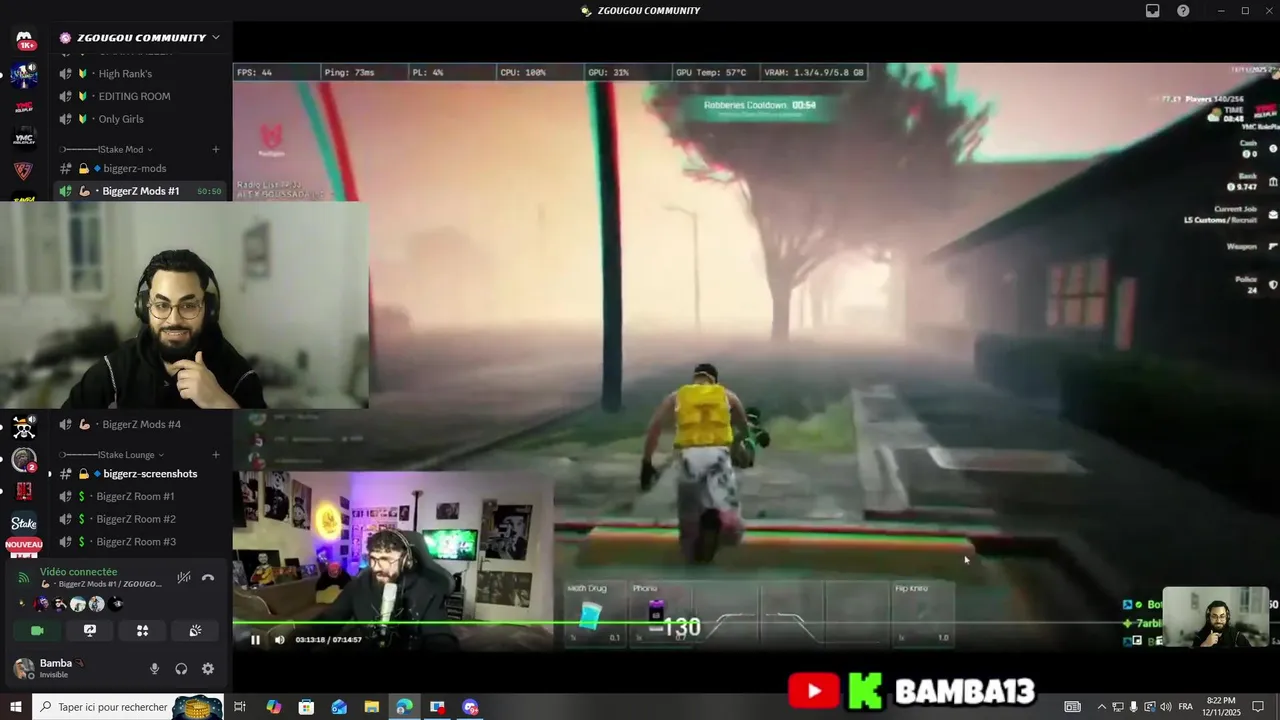Collapse the IStake Lounge category
The width and height of the screenshot is (1280, 720).
113,454
